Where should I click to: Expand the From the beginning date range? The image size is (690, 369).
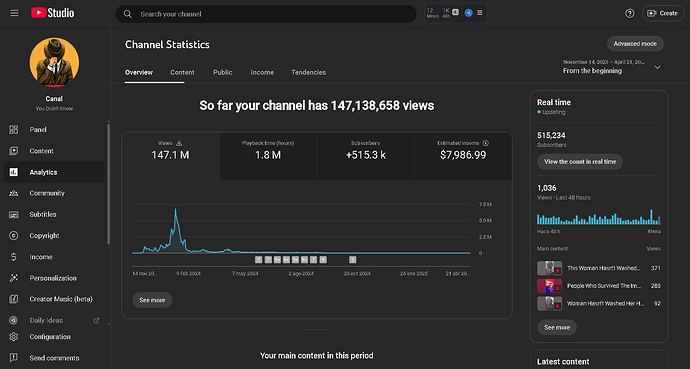(x=612, y=67)
